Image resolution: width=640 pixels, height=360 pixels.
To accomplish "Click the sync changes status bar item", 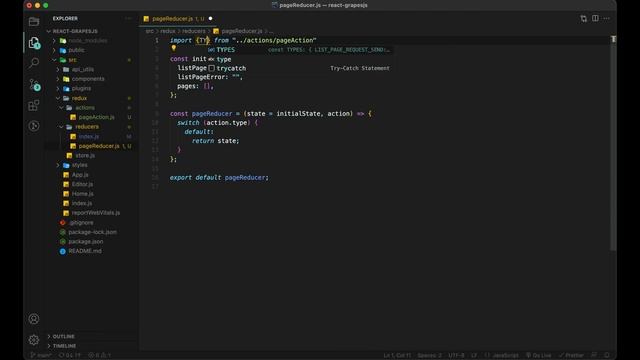I will (70, 356).
